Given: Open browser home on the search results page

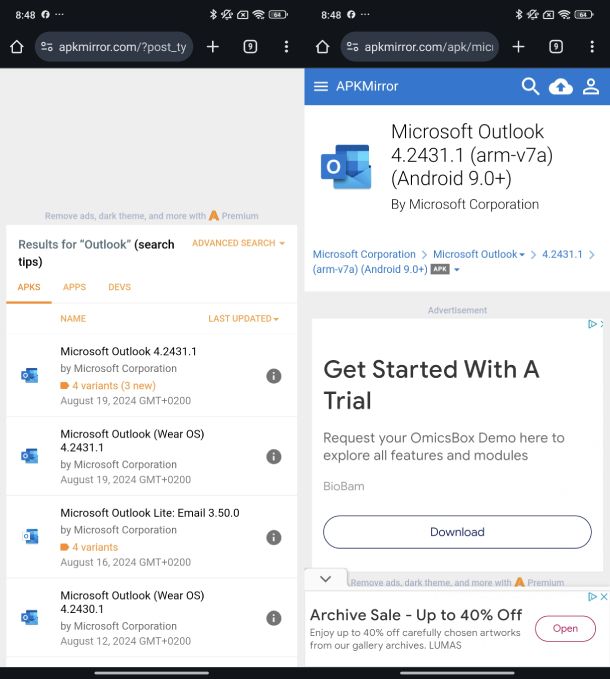Looking at the screenshot, I should tap(16, 47).
